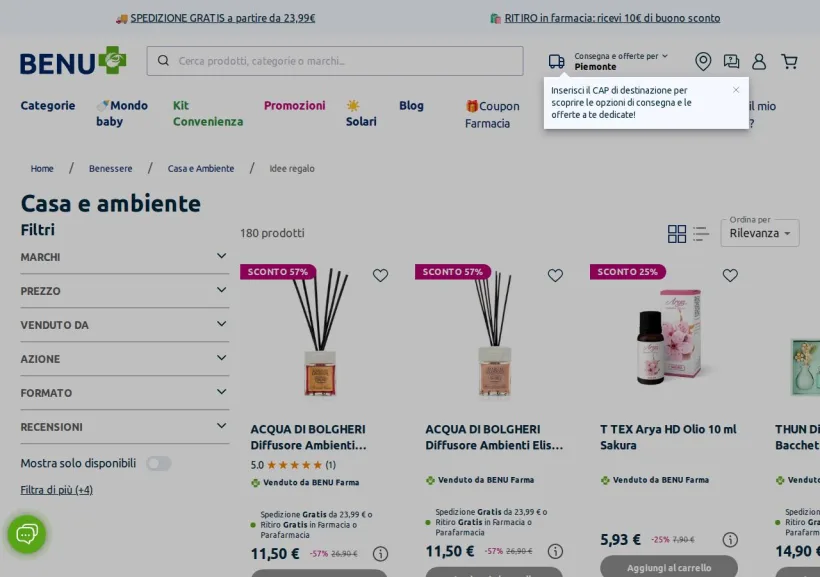Open Acqua di Bolgheri Diffusore Ambienti Elis title
This screenshot has height=577, width=820.
click(x=494, y=437)
